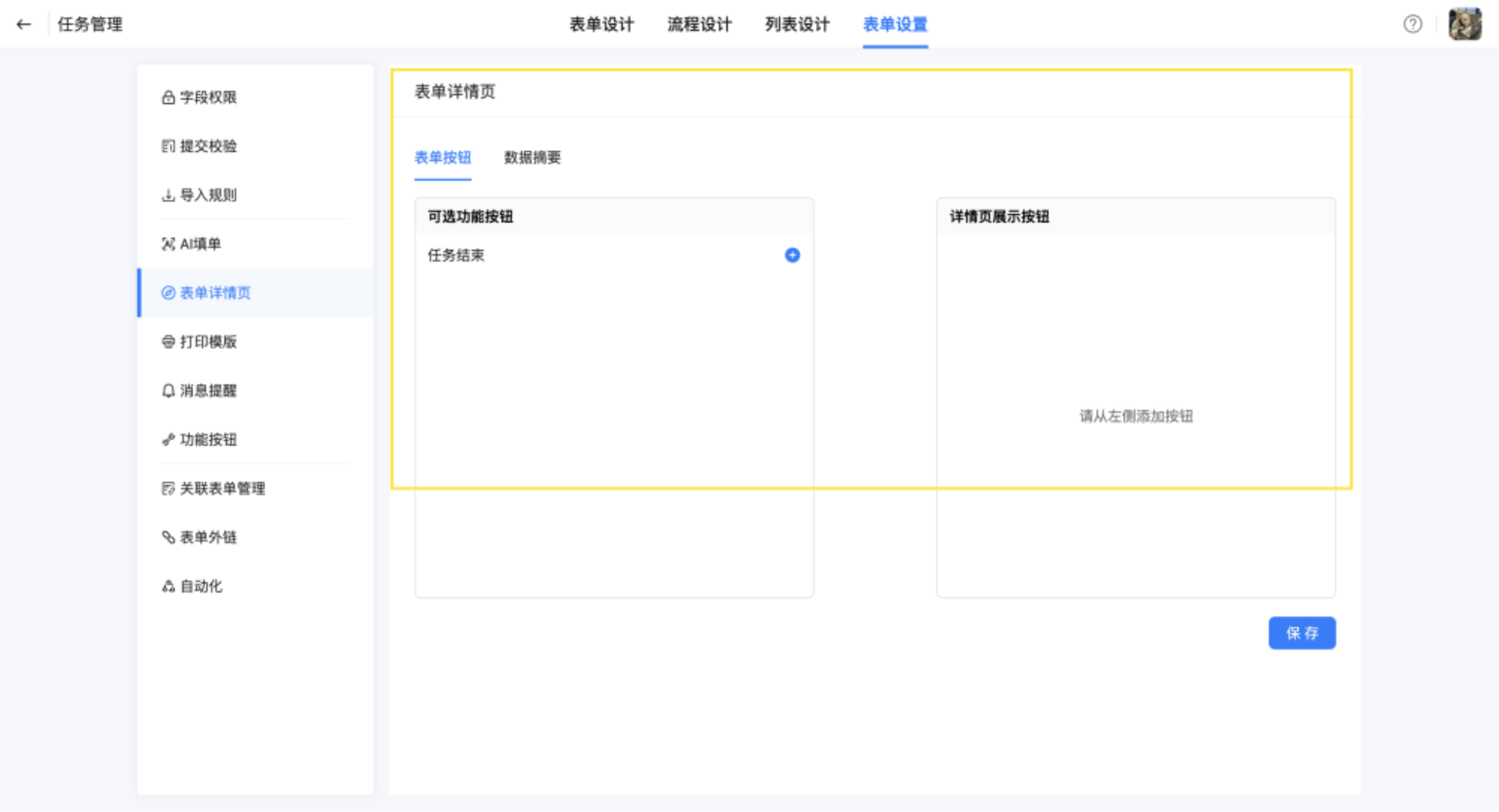Screen dimensions: 1499x812
Task: Add 任务结束 button with plus icon
Action: click(x=792, y=255)
